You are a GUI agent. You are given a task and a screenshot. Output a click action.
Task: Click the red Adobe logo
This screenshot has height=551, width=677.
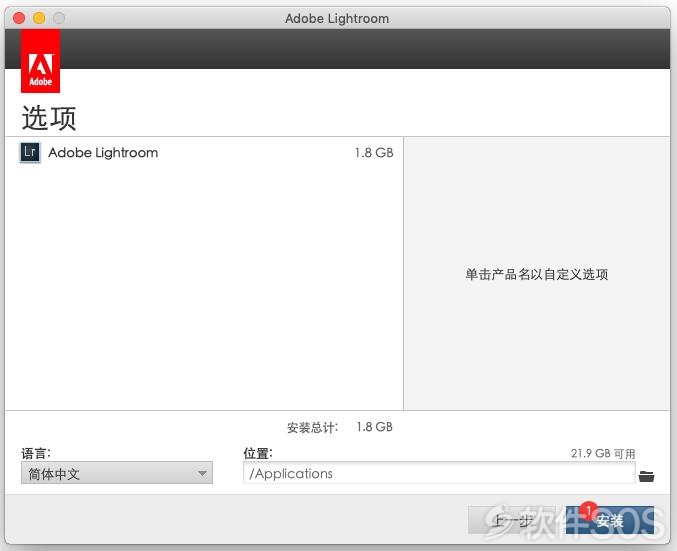pyautogui.click(x=41, y=61)
